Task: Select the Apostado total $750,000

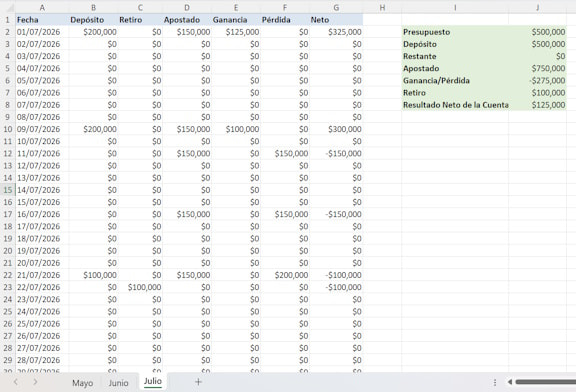Action: pos(537,68)
